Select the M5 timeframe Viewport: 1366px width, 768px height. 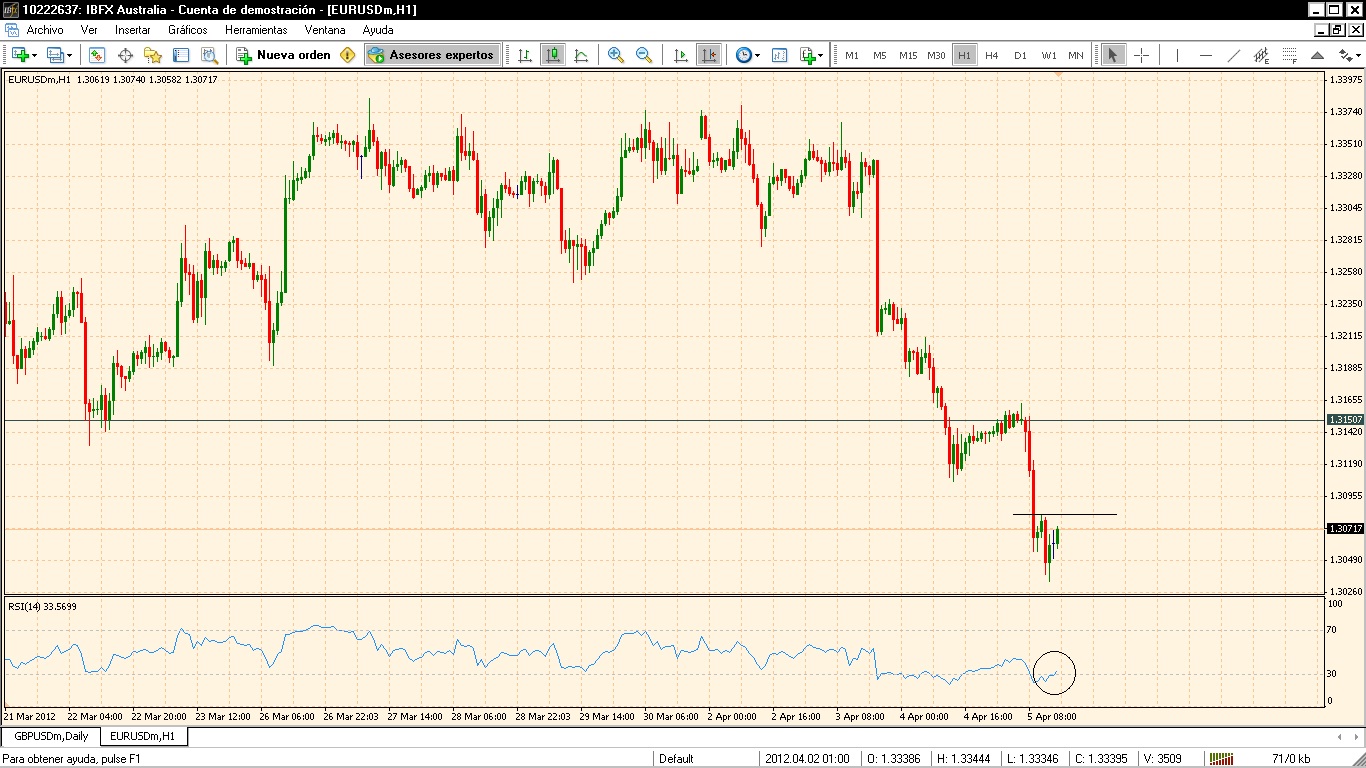880,55
